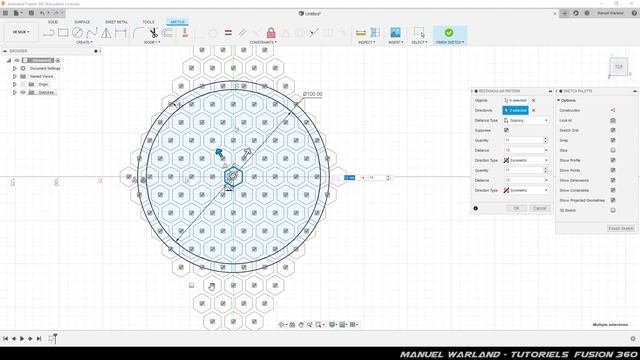The height and width of the screenshot is (360, 640).
Task: Enable the 3D Sketch checkbox
Action: click(x=613, y=210)
